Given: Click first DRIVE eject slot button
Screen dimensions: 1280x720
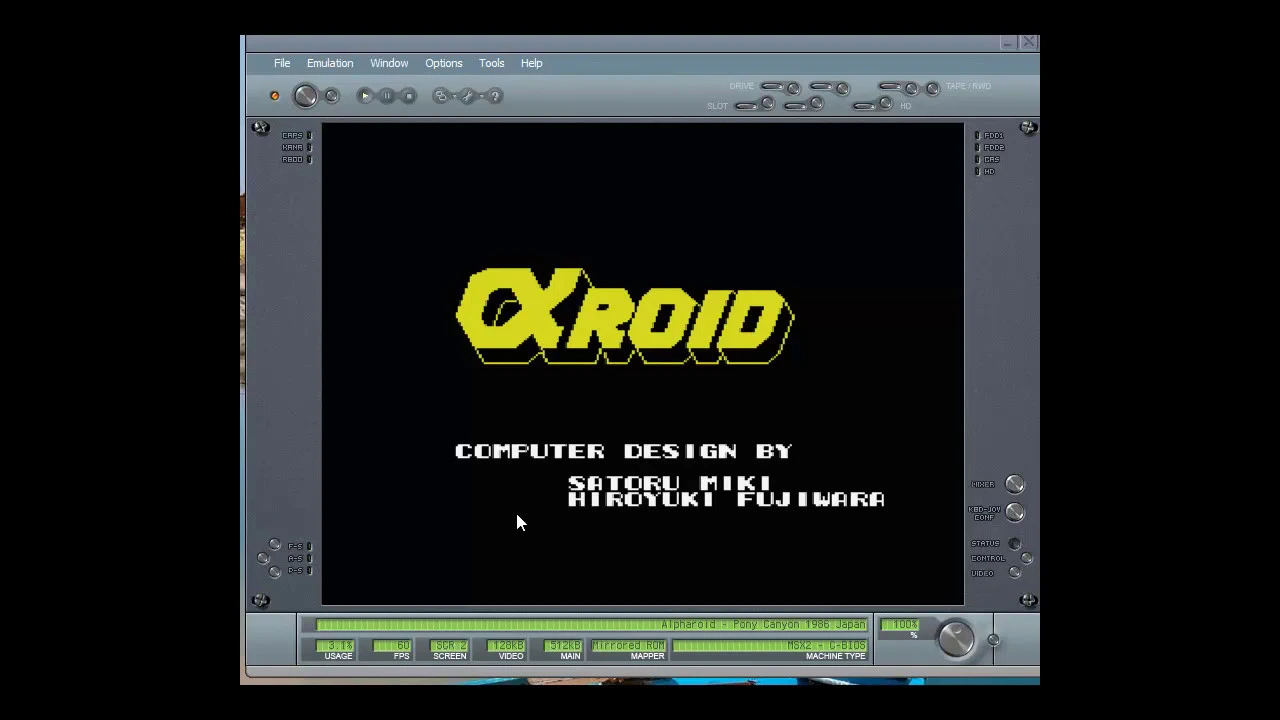Looking at the screenshot, I should point(772,86).
